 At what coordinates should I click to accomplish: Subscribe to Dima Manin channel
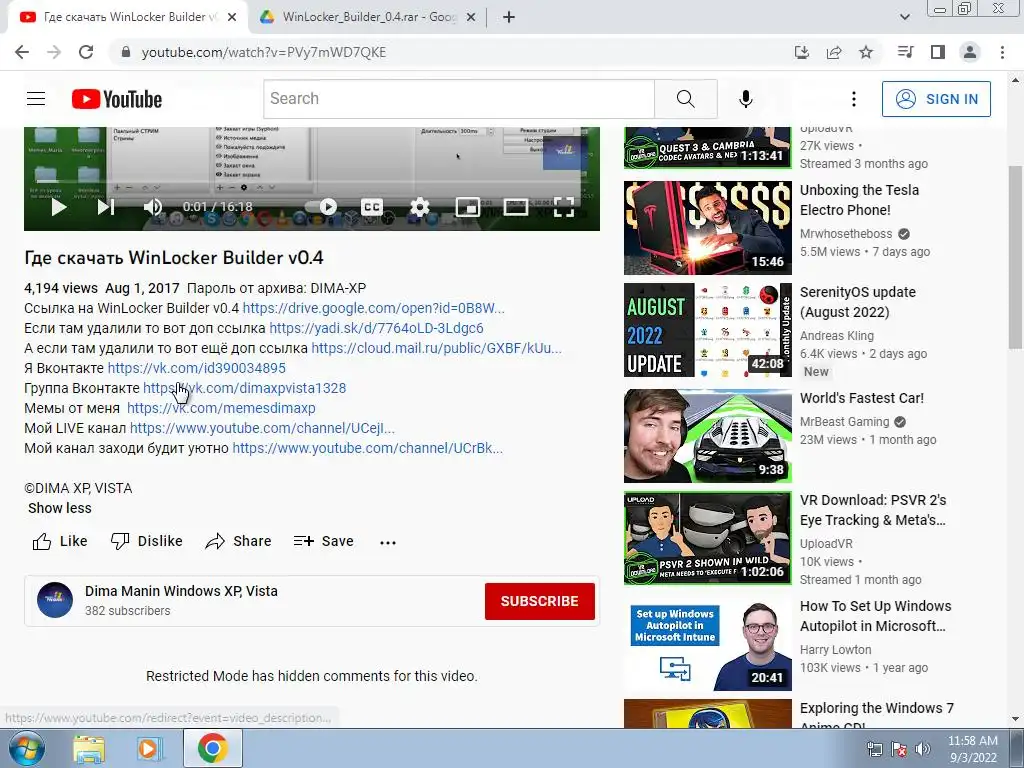point(539,601)
